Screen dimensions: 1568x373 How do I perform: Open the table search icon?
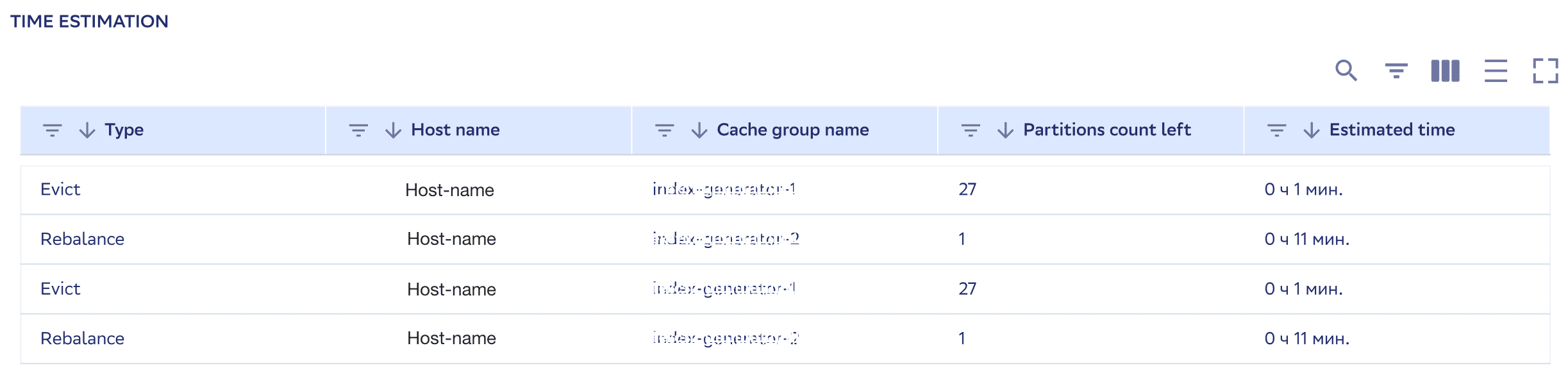1346,70
